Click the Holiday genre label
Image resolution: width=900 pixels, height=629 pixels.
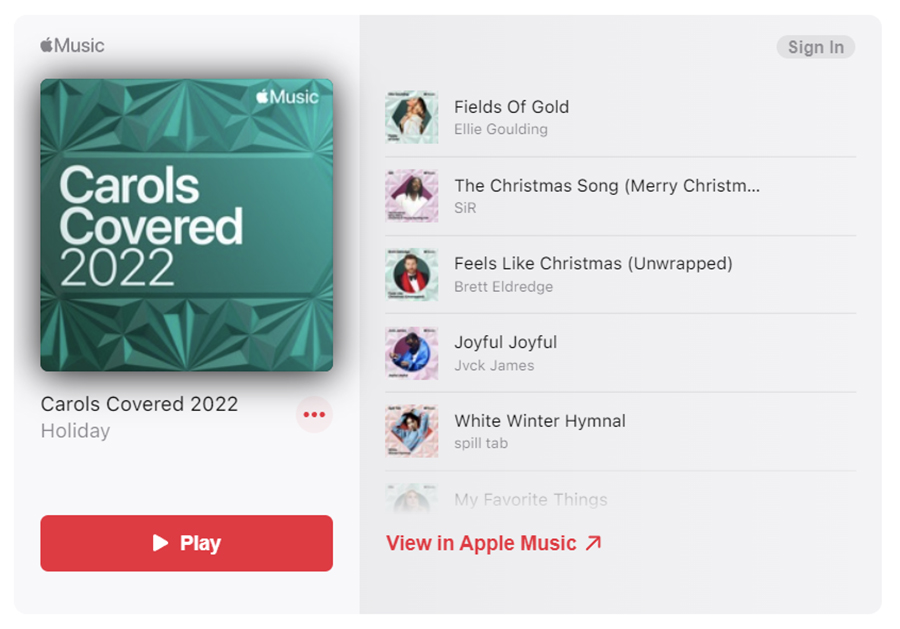point(75,431)
